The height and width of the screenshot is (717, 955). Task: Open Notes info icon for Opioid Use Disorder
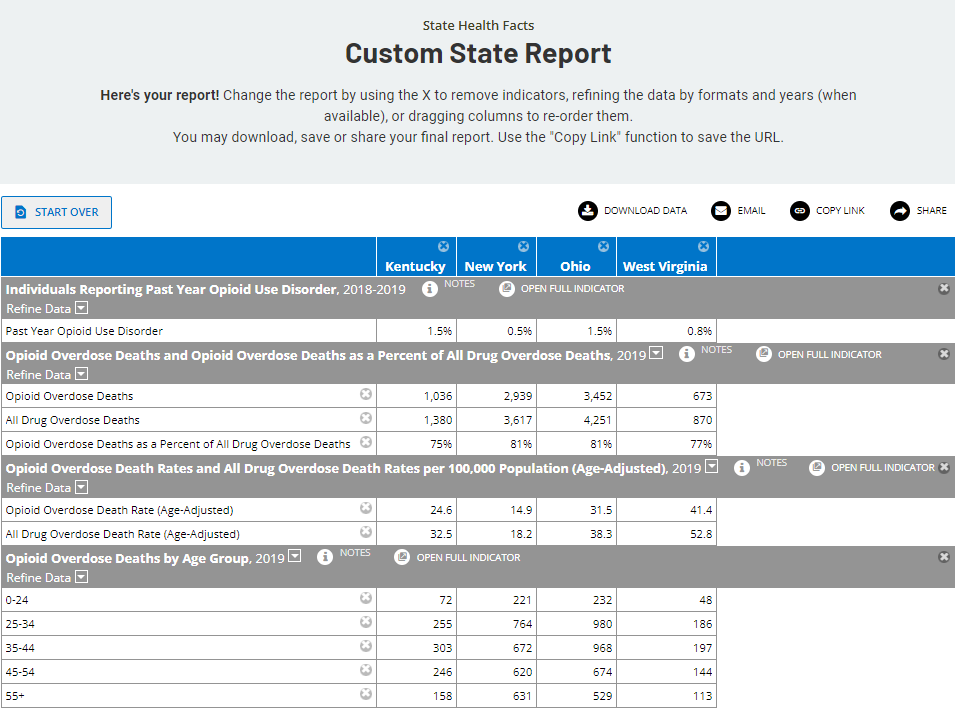tap(430, 289)
